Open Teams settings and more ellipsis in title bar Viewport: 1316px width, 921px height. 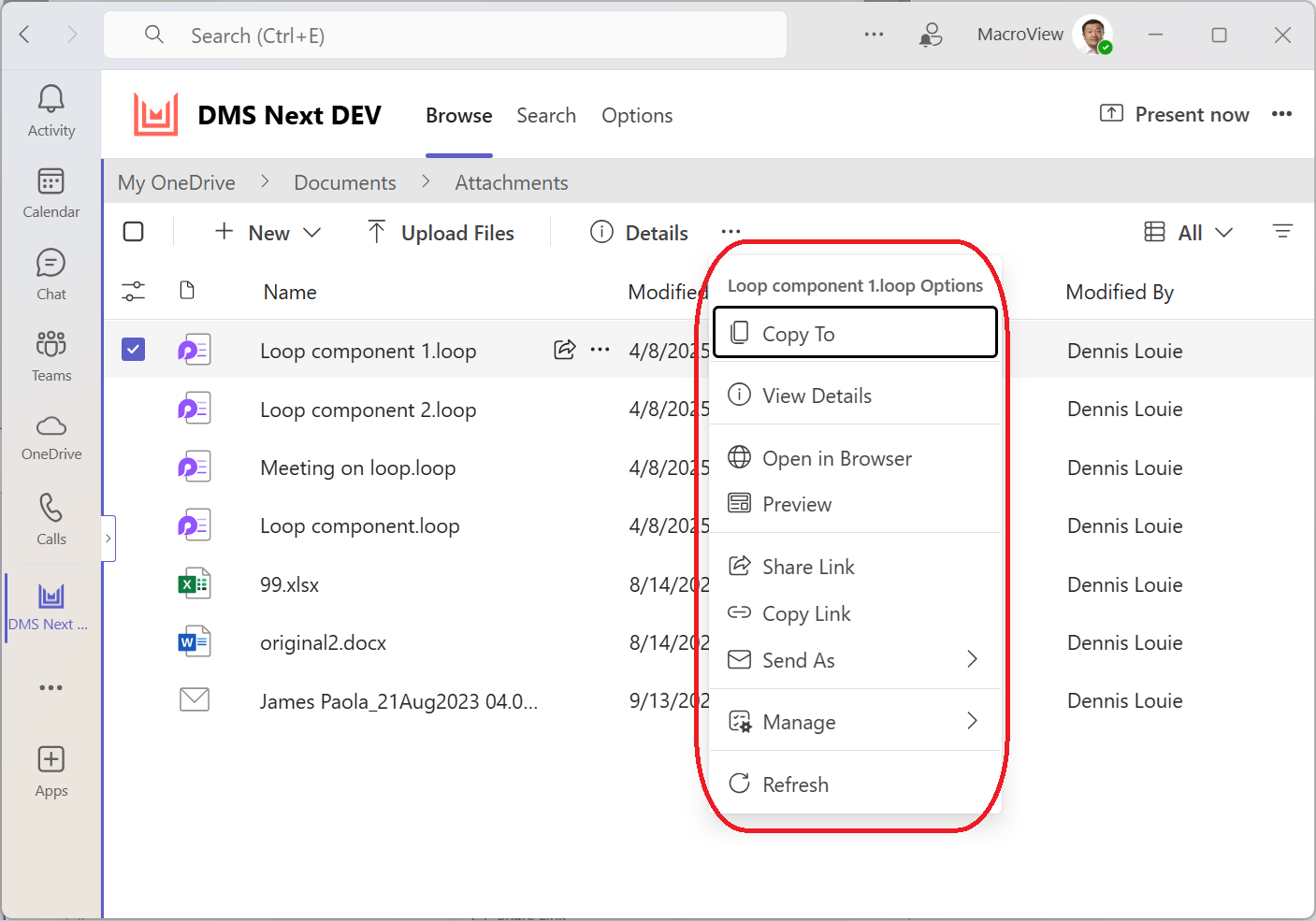pos(874,35)
